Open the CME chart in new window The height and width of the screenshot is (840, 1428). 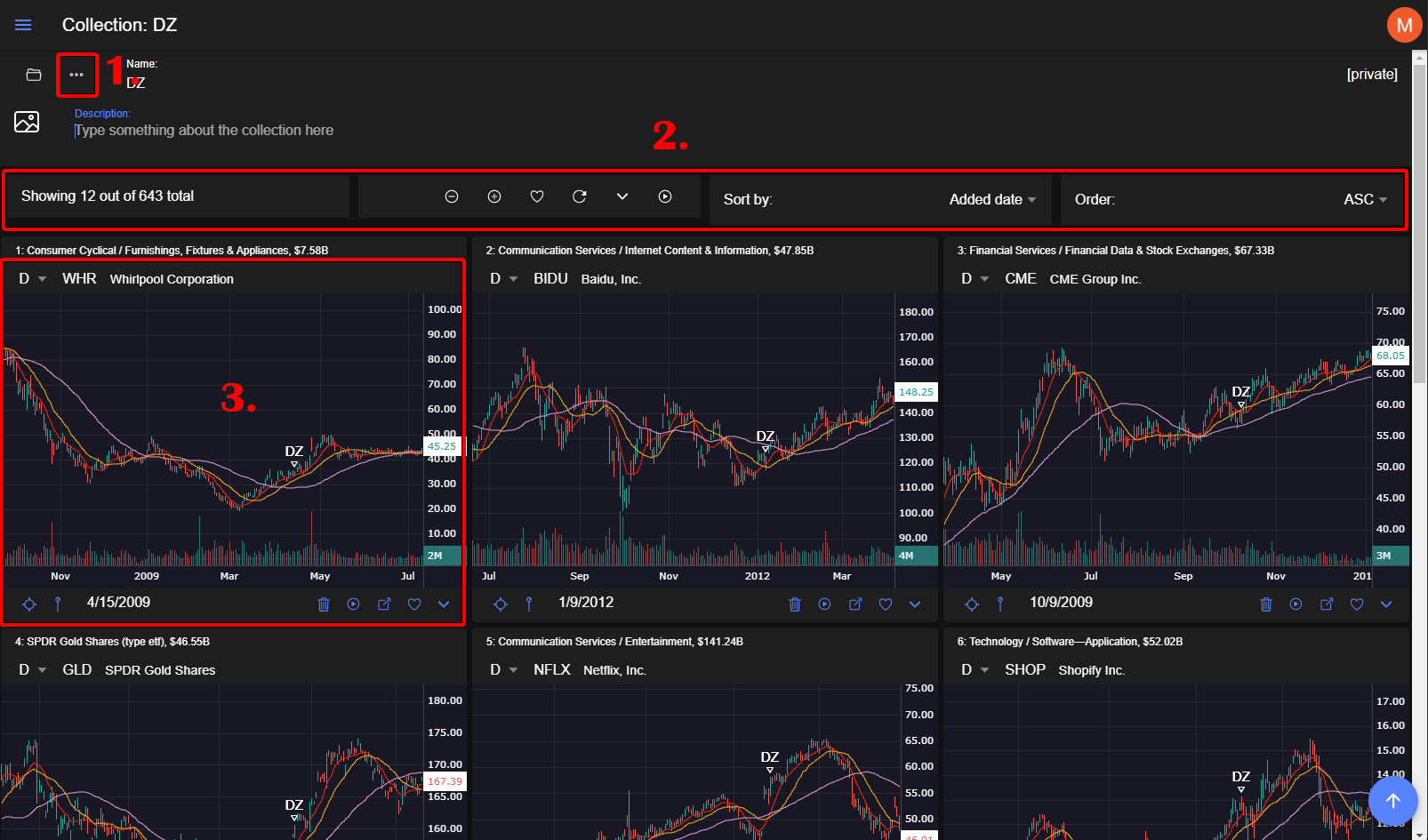(1327, 604)
